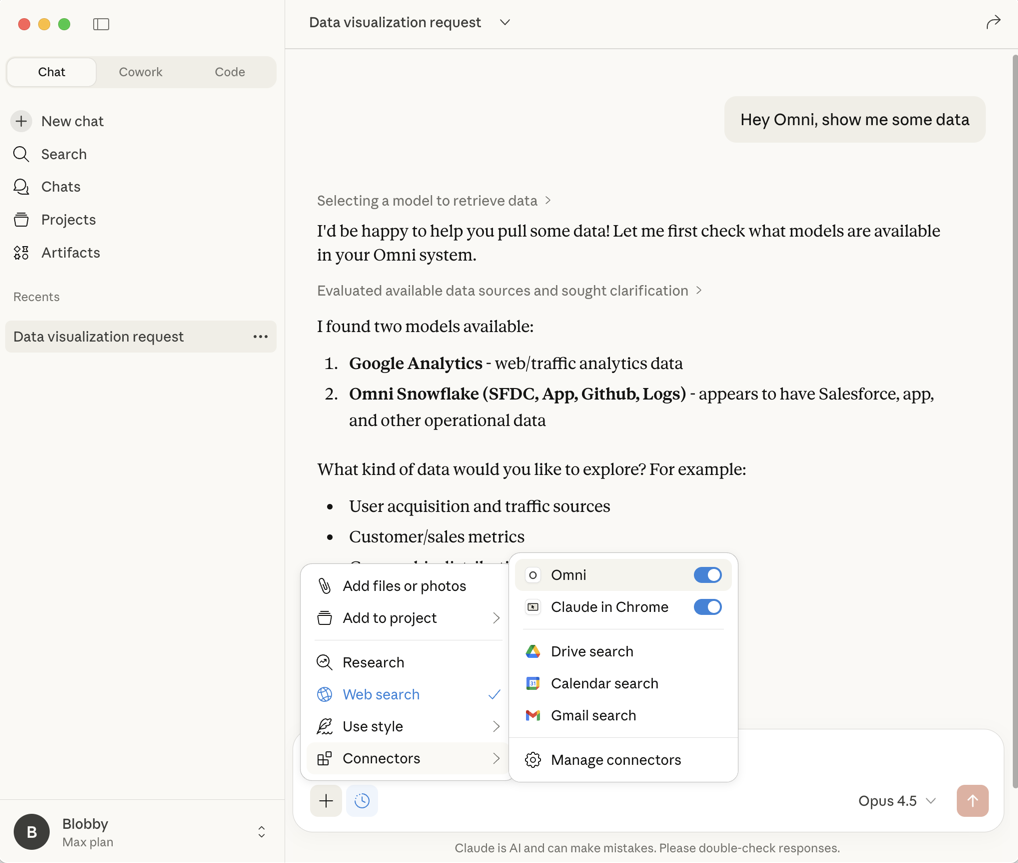Click the conversation vertical scrollbar

[1014, 422]
